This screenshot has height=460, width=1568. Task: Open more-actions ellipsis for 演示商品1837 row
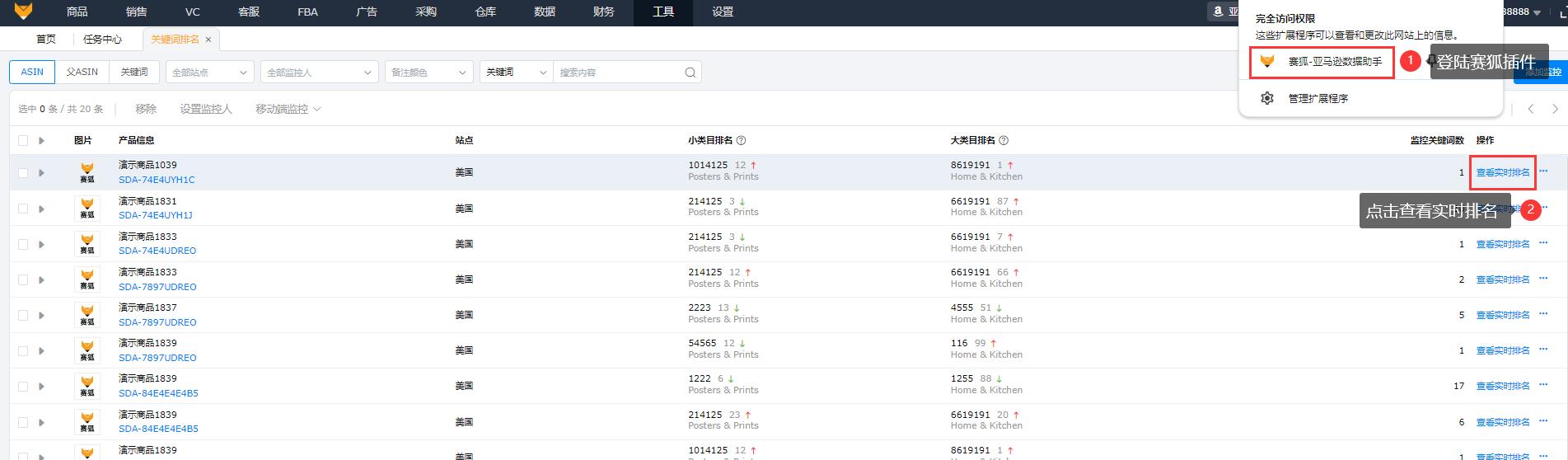click(1543, 314)
